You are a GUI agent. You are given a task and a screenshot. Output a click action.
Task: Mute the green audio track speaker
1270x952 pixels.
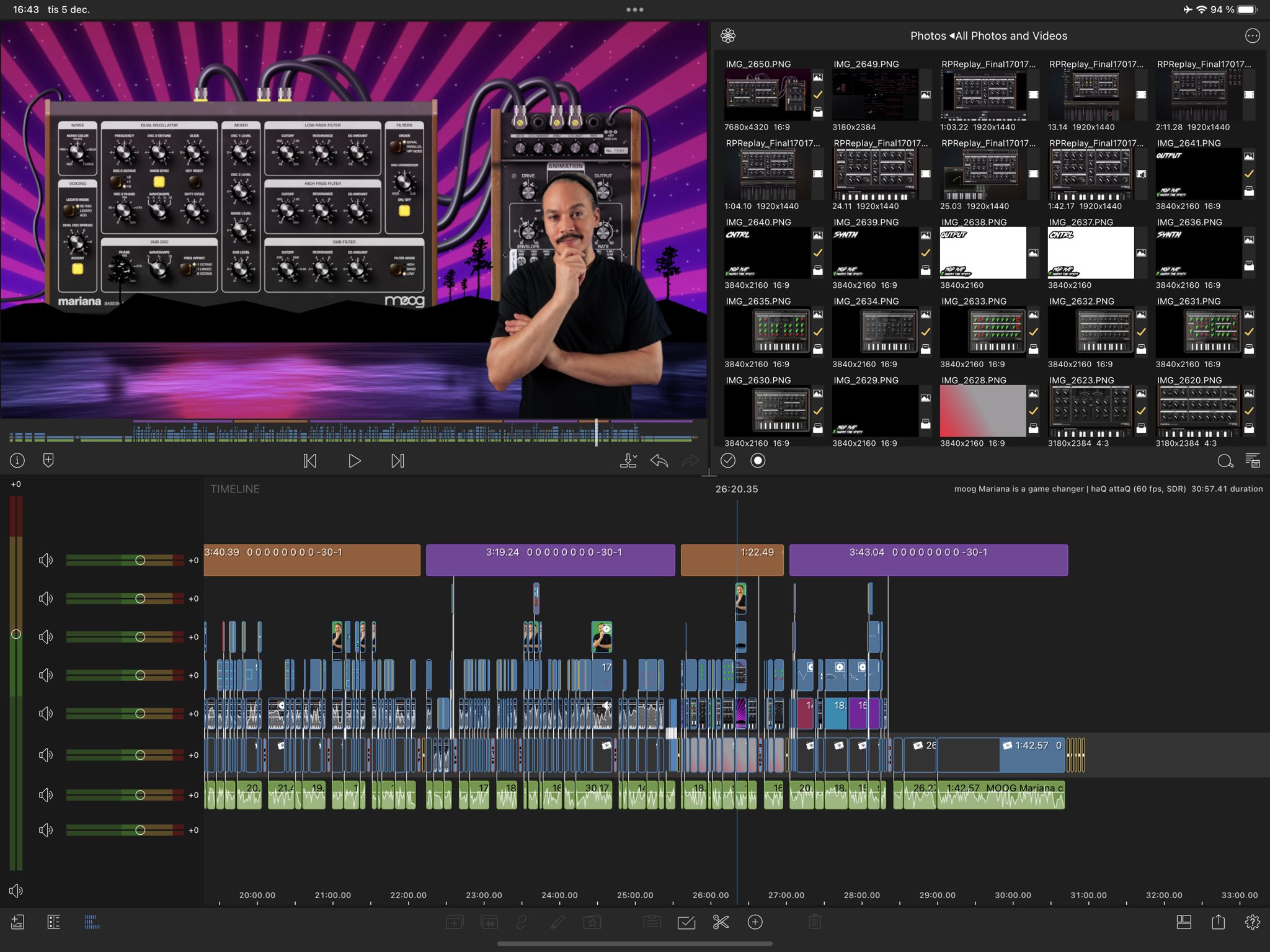[x=46, y=794]
